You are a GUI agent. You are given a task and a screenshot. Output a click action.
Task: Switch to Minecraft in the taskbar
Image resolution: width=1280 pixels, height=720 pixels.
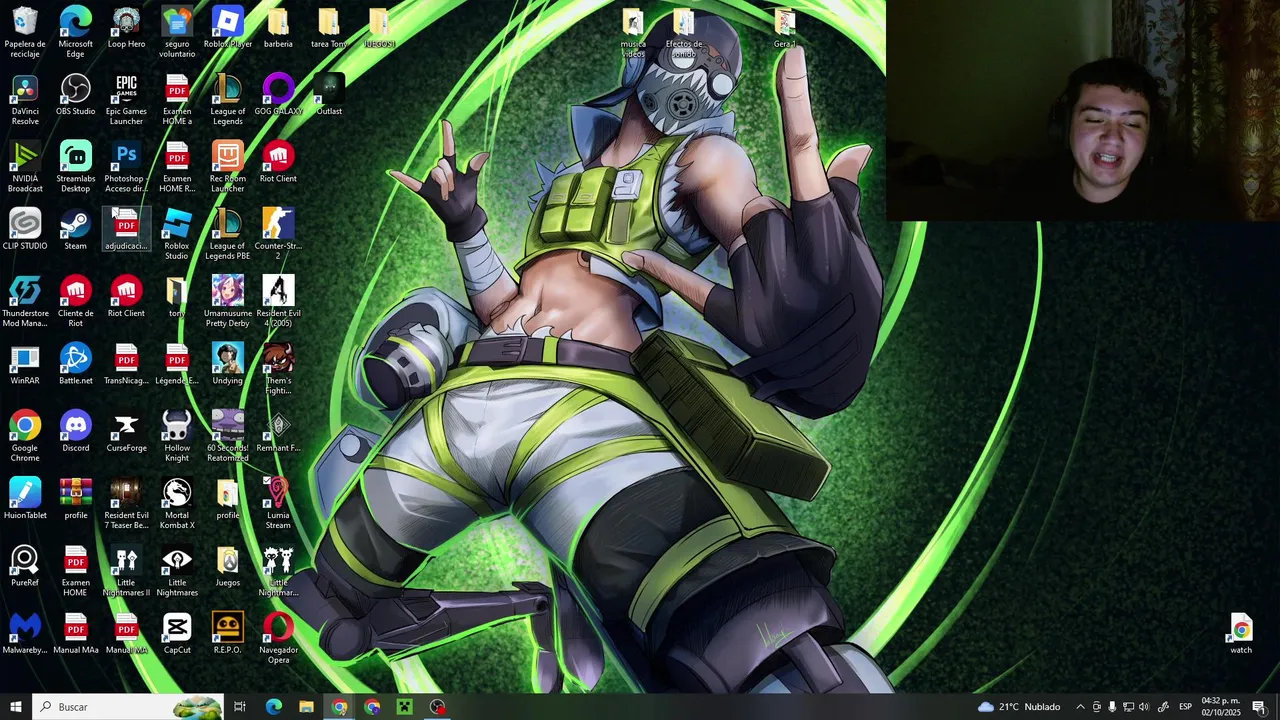pyautogui.click(x=405, y=707)
